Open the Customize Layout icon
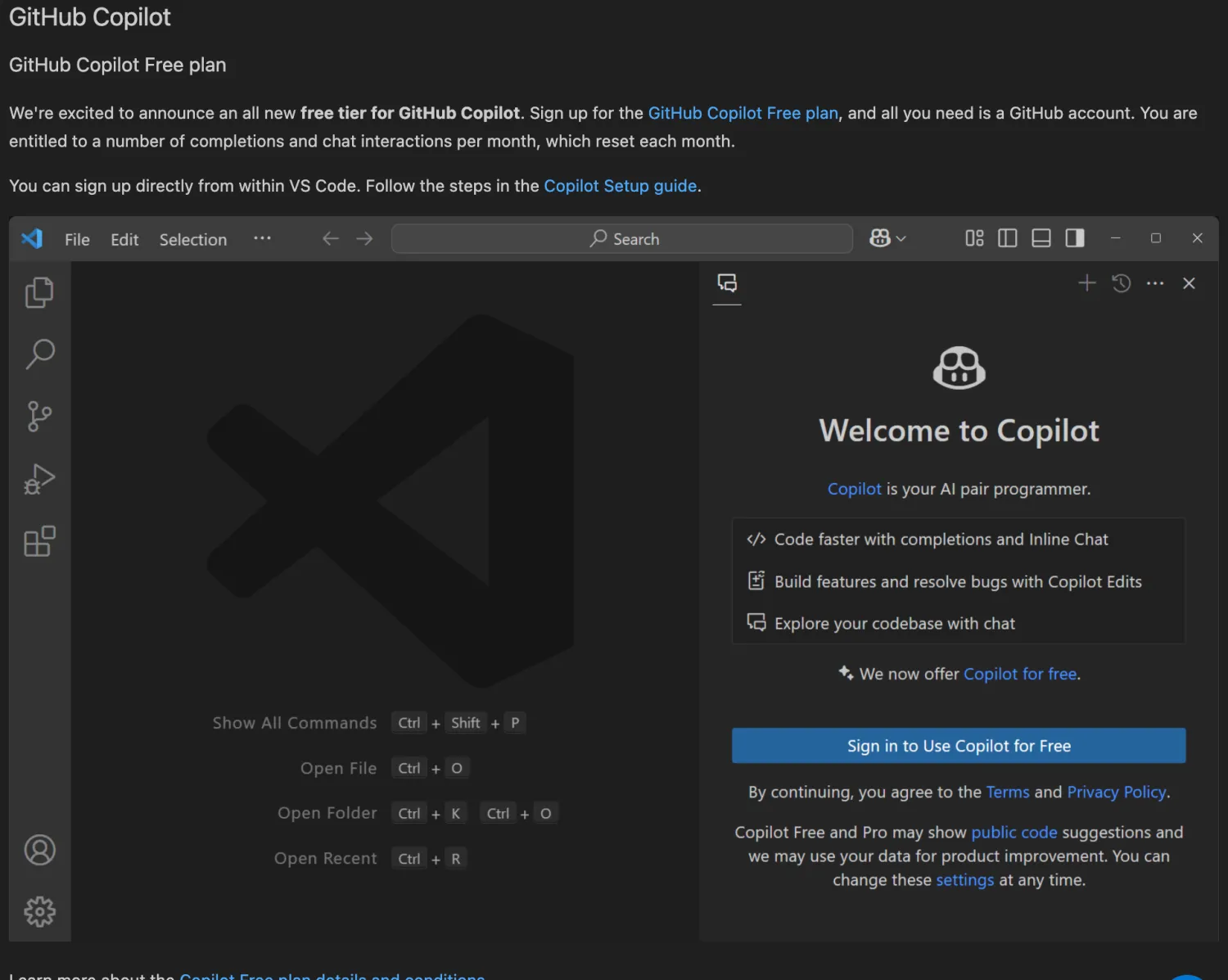1228x980 pixels. pos(974,238)
